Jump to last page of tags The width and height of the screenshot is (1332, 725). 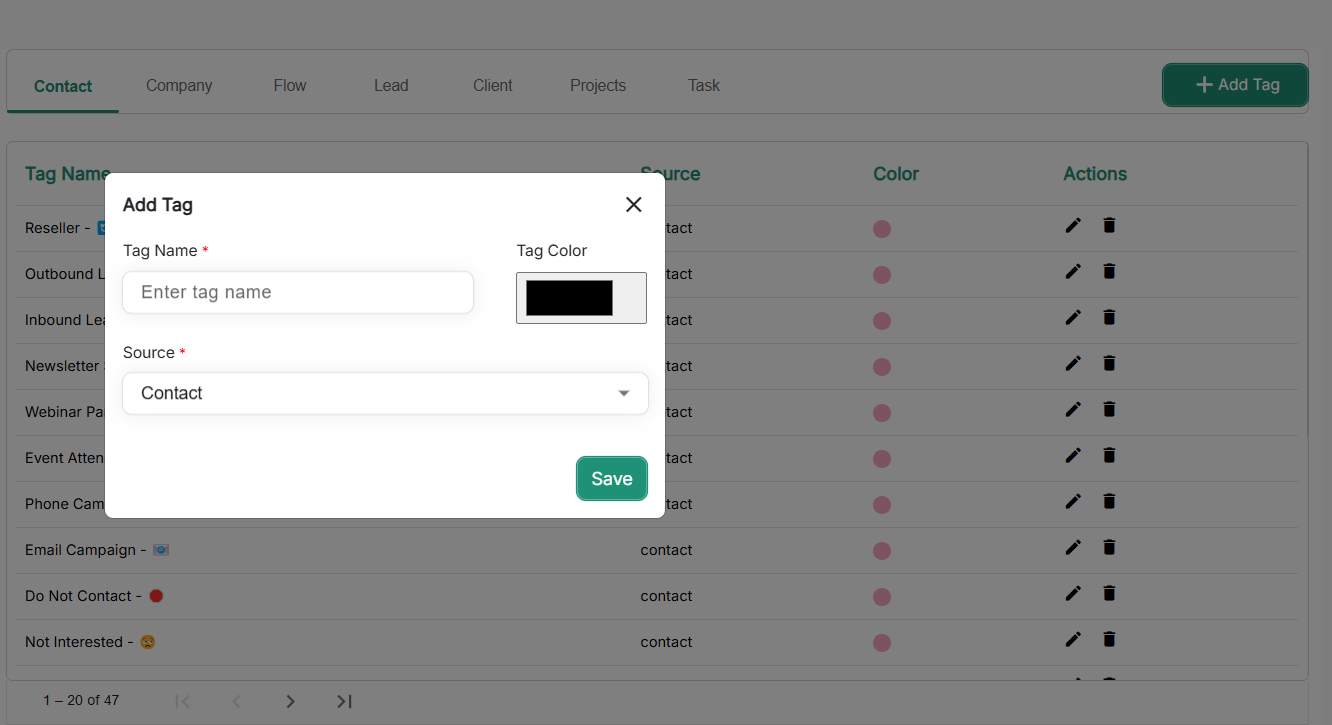click(x=344, y=701)
